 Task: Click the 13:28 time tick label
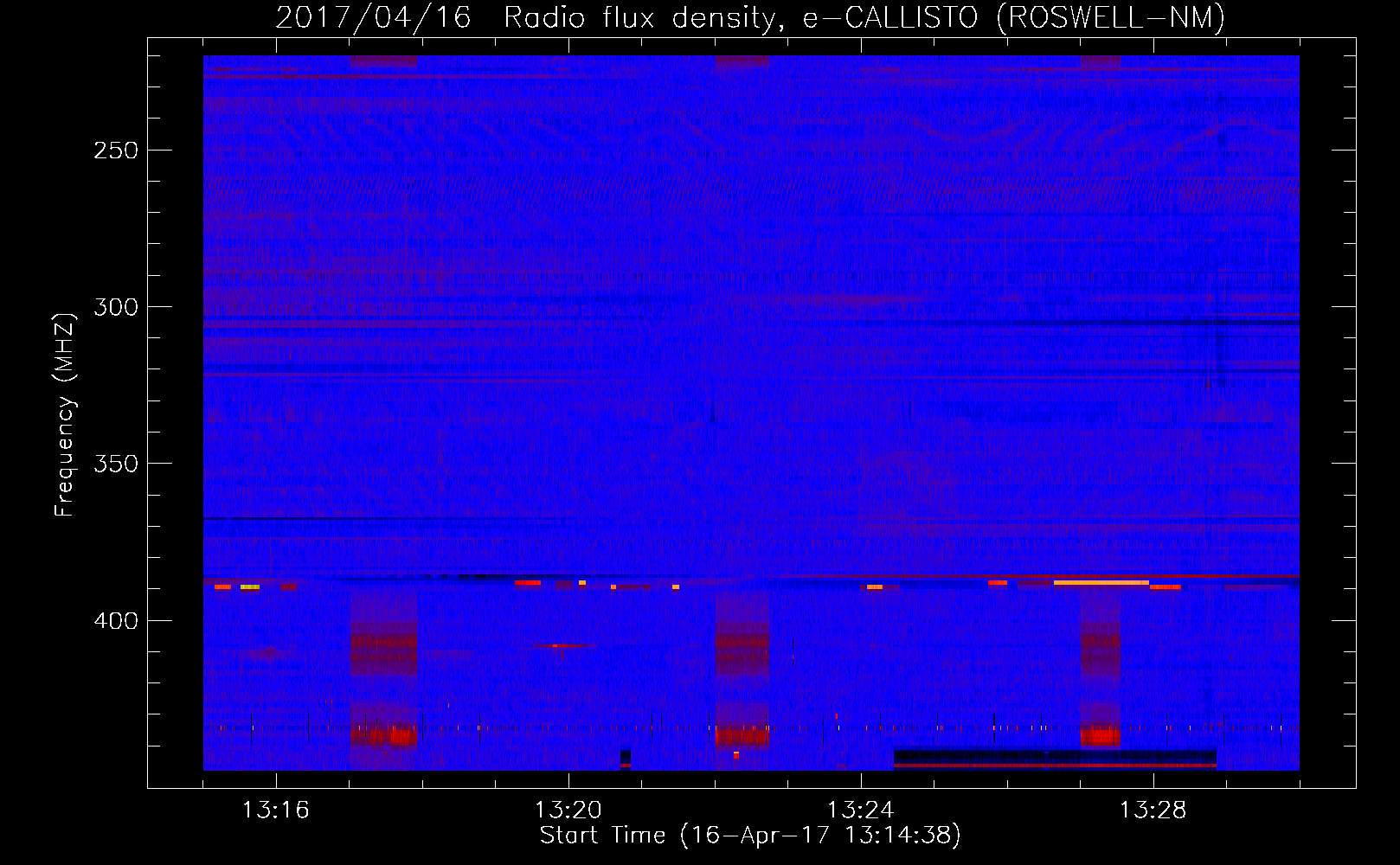click(1153, 811)
